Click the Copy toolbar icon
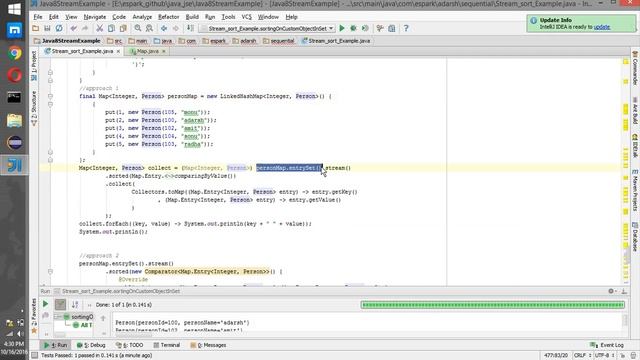640x360 pixels. pos(111,29)
